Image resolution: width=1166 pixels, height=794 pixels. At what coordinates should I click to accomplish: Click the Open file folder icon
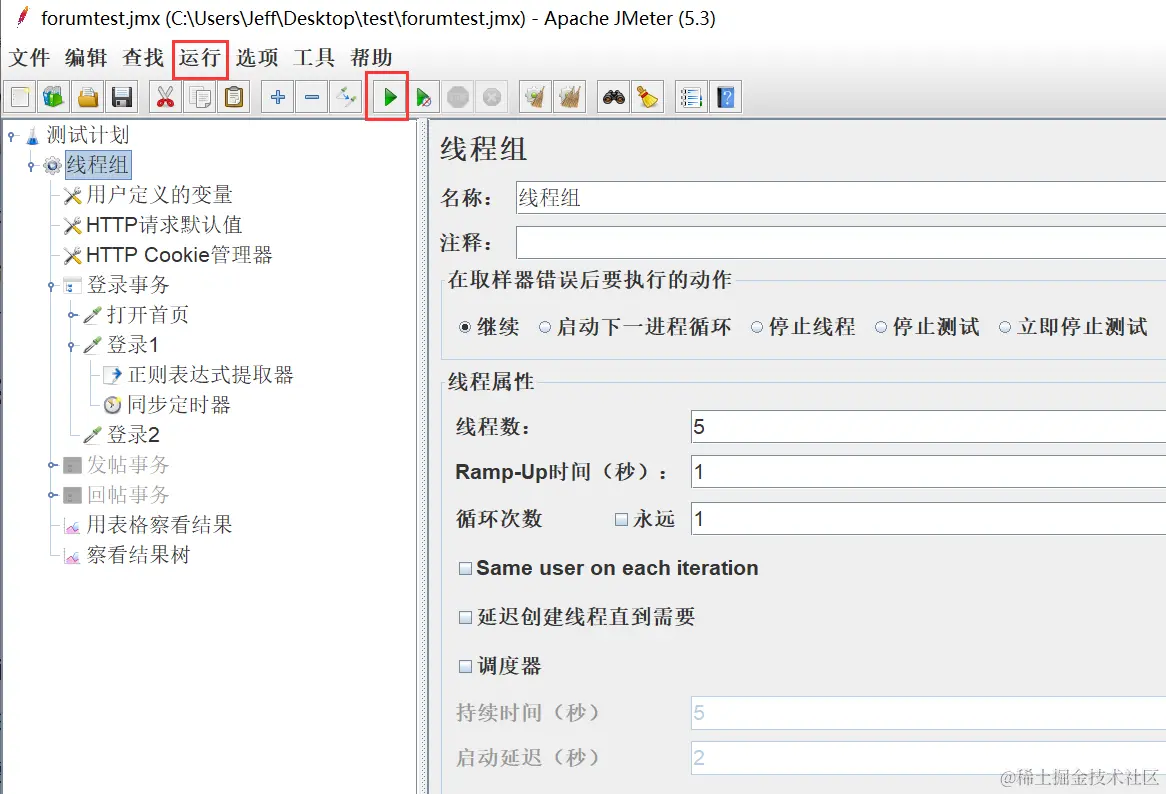pos(88,97)
